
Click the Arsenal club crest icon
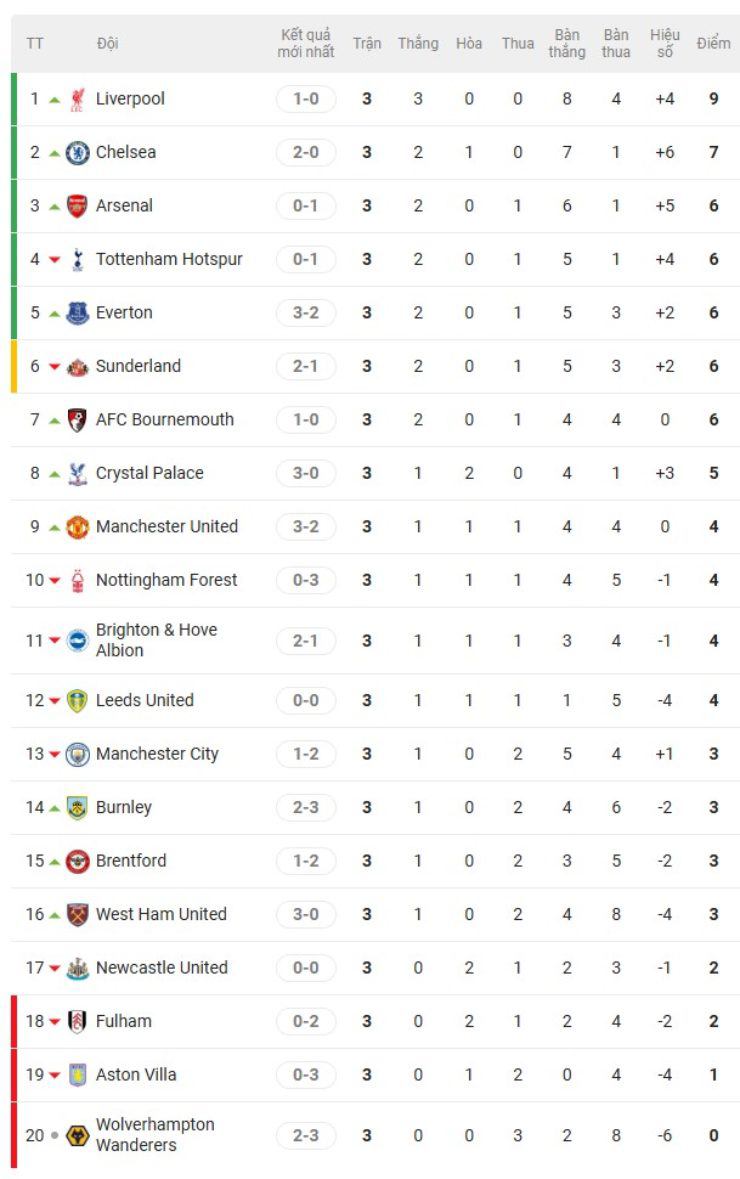77,206
